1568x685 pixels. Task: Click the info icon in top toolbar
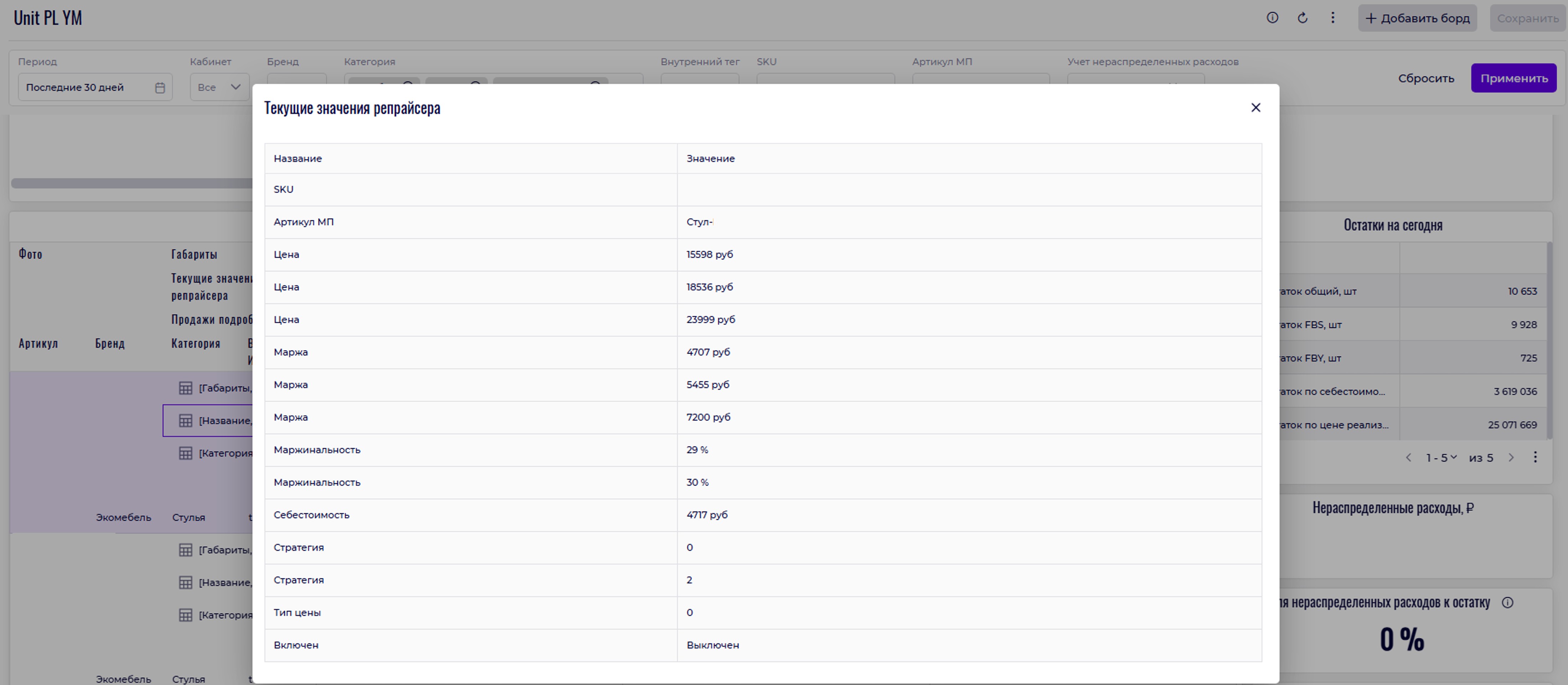coord(1272,18)
